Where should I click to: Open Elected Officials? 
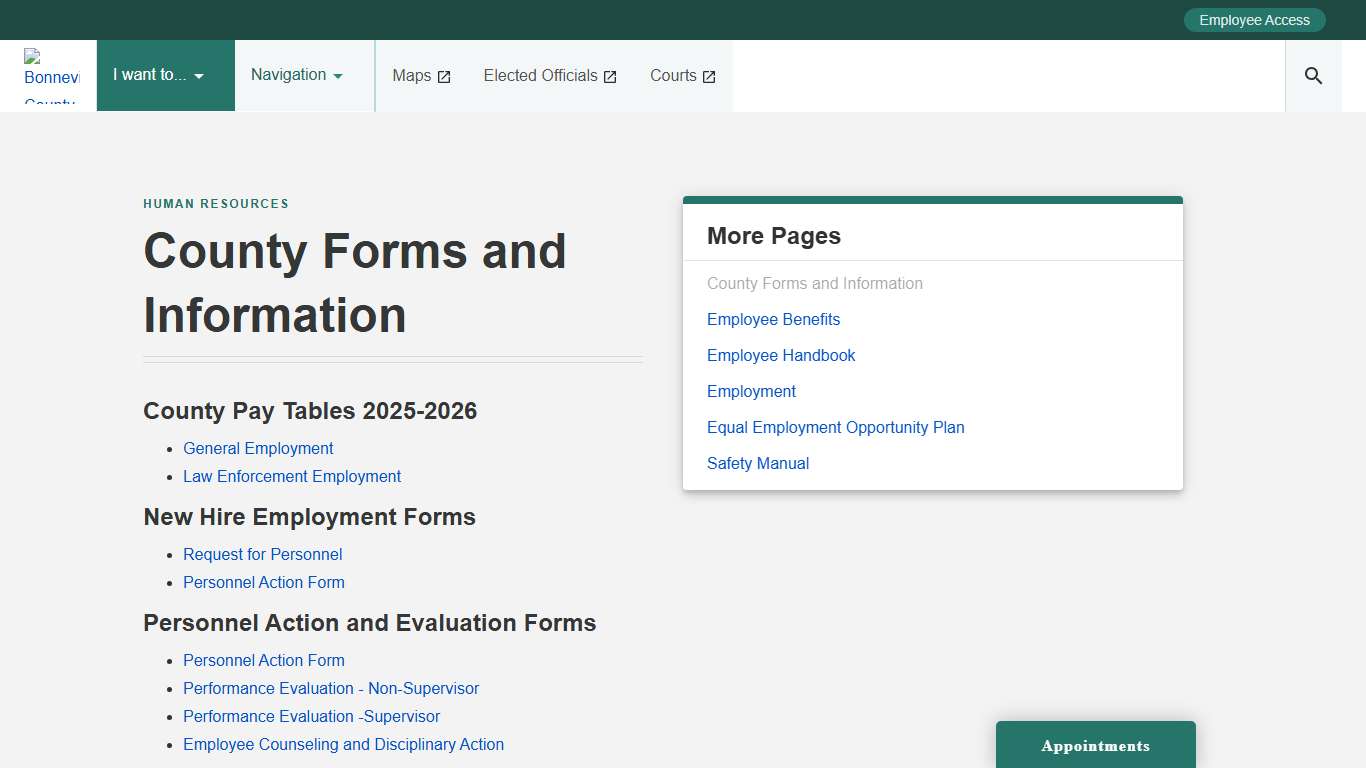[x=541, y=75]
